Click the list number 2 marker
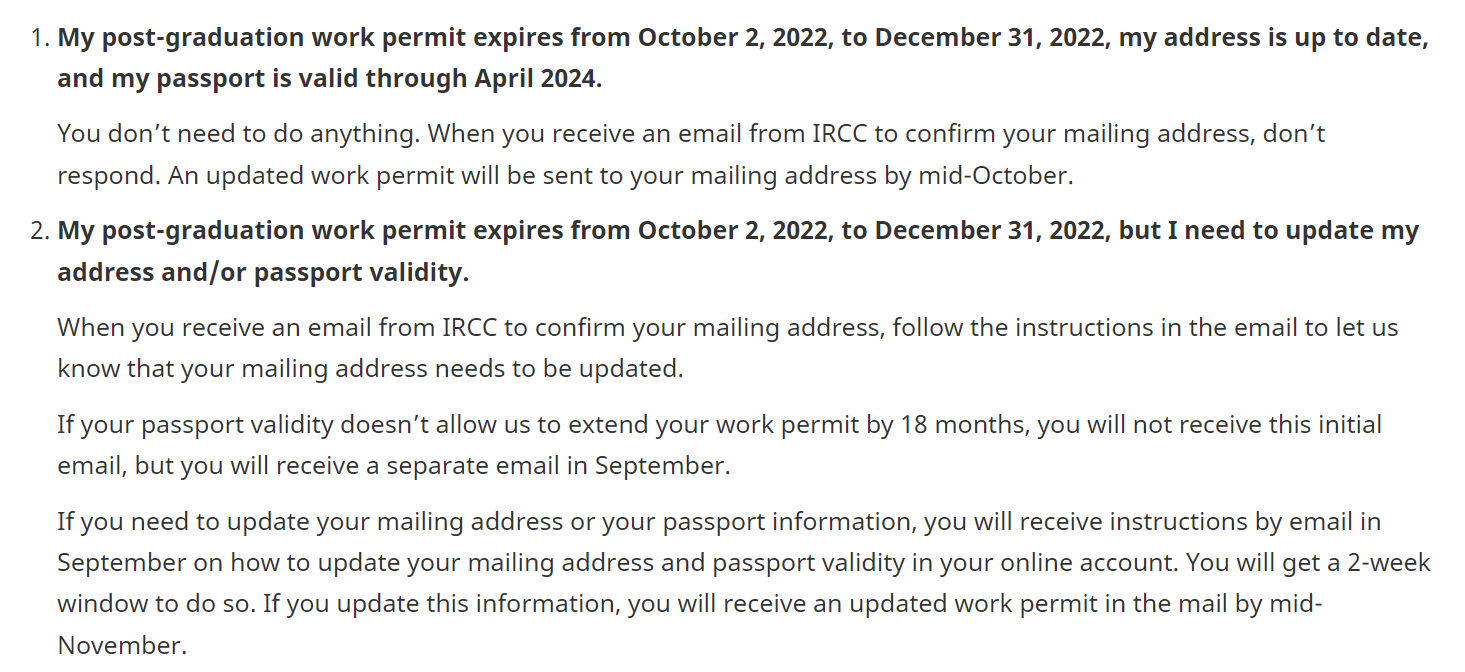This screenshot has width=1465, height=672. pos(38,231)
